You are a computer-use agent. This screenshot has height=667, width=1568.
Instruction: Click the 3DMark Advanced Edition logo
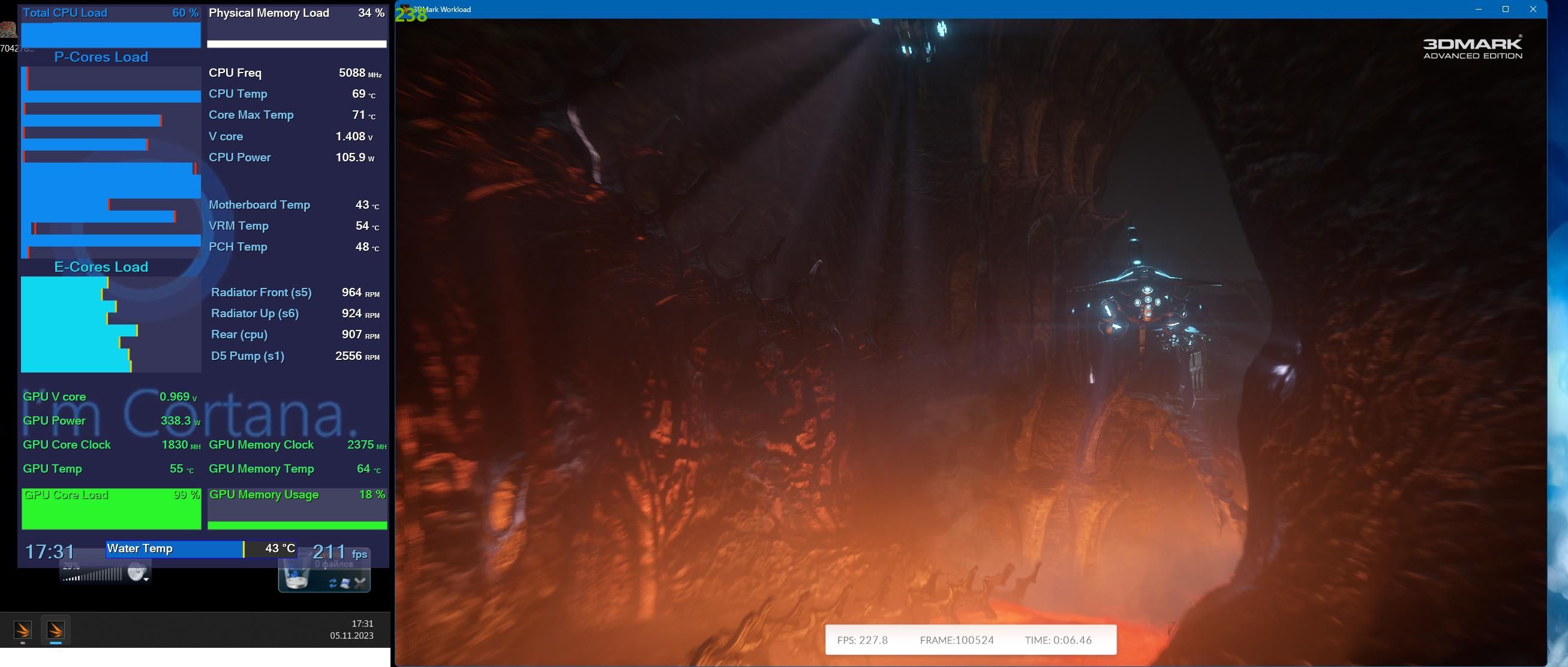(1472, 48)
